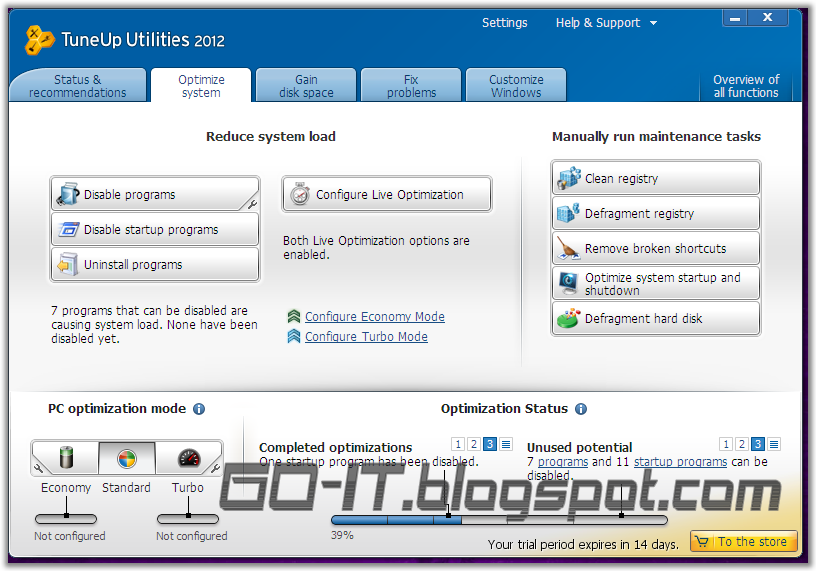Click the wrench beside the Turbo gauge
The height and width of the screenshot is (571, 816).
click(215, 468)
